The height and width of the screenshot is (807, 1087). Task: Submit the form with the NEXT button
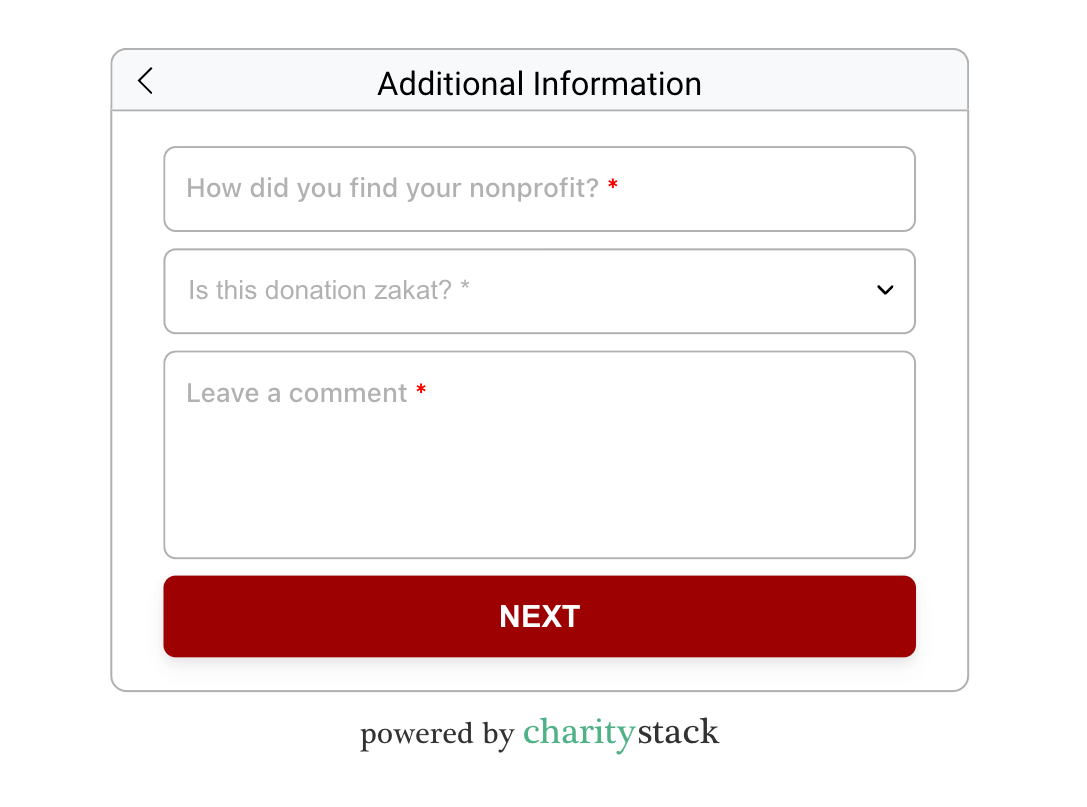click(539, 616)
